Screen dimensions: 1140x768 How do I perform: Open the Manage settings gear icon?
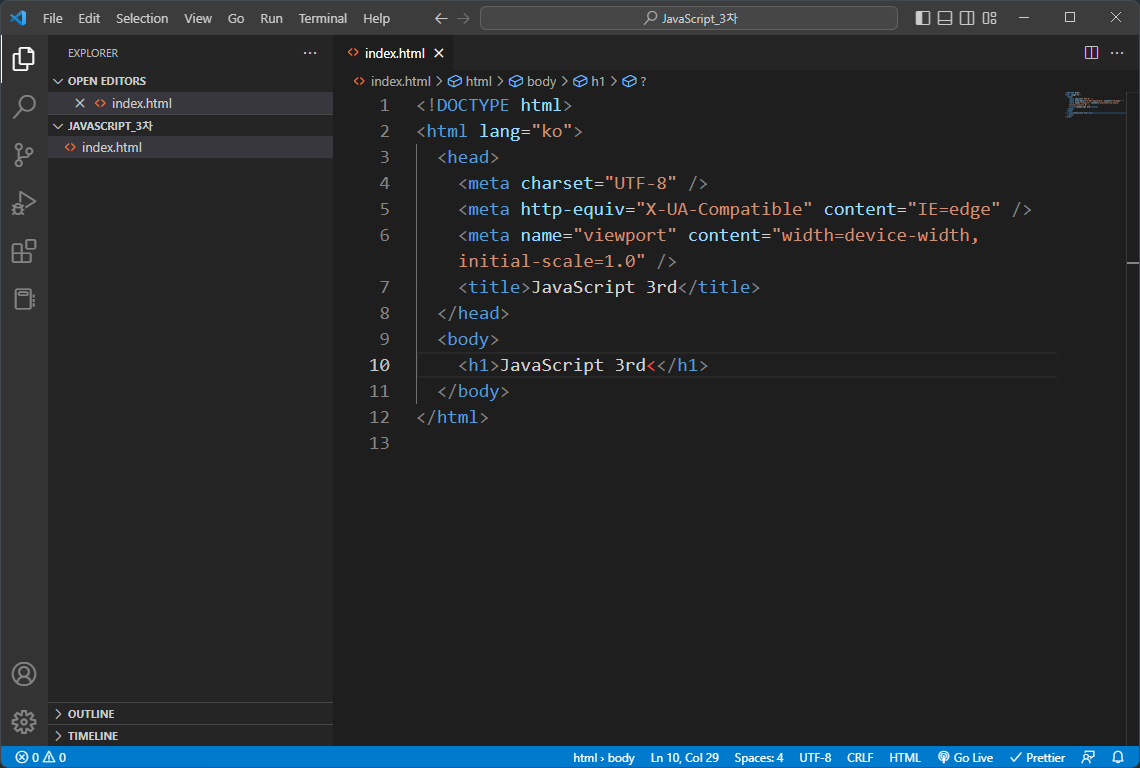click(x=24, y=721)
